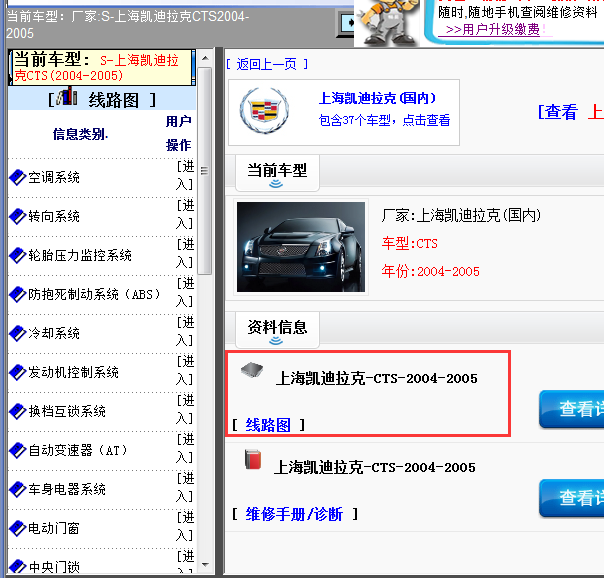Click the CTS car photo thumbnail
Screen dimensions: 604x578
point(301,247)
